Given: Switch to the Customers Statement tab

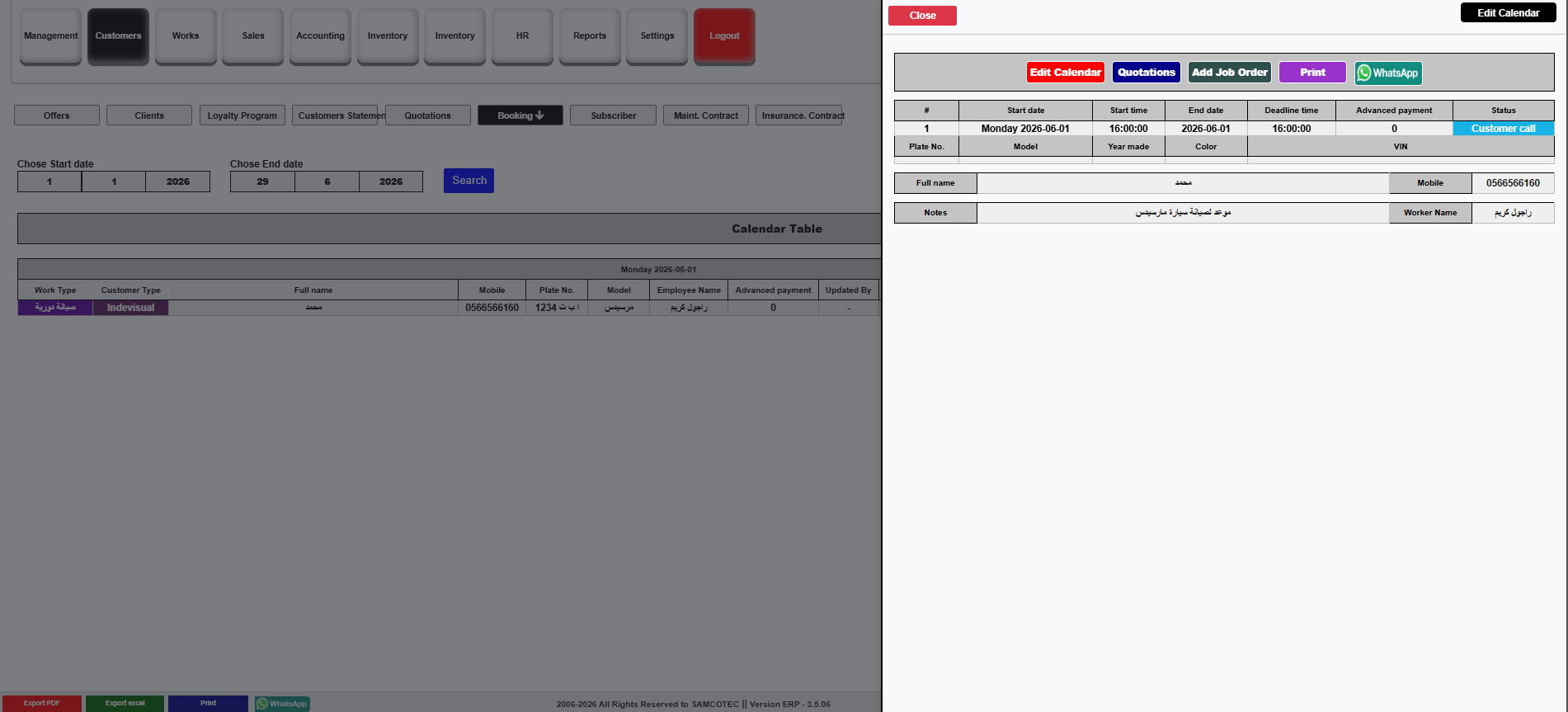Looking at the screenshot, I should point(335,116).
